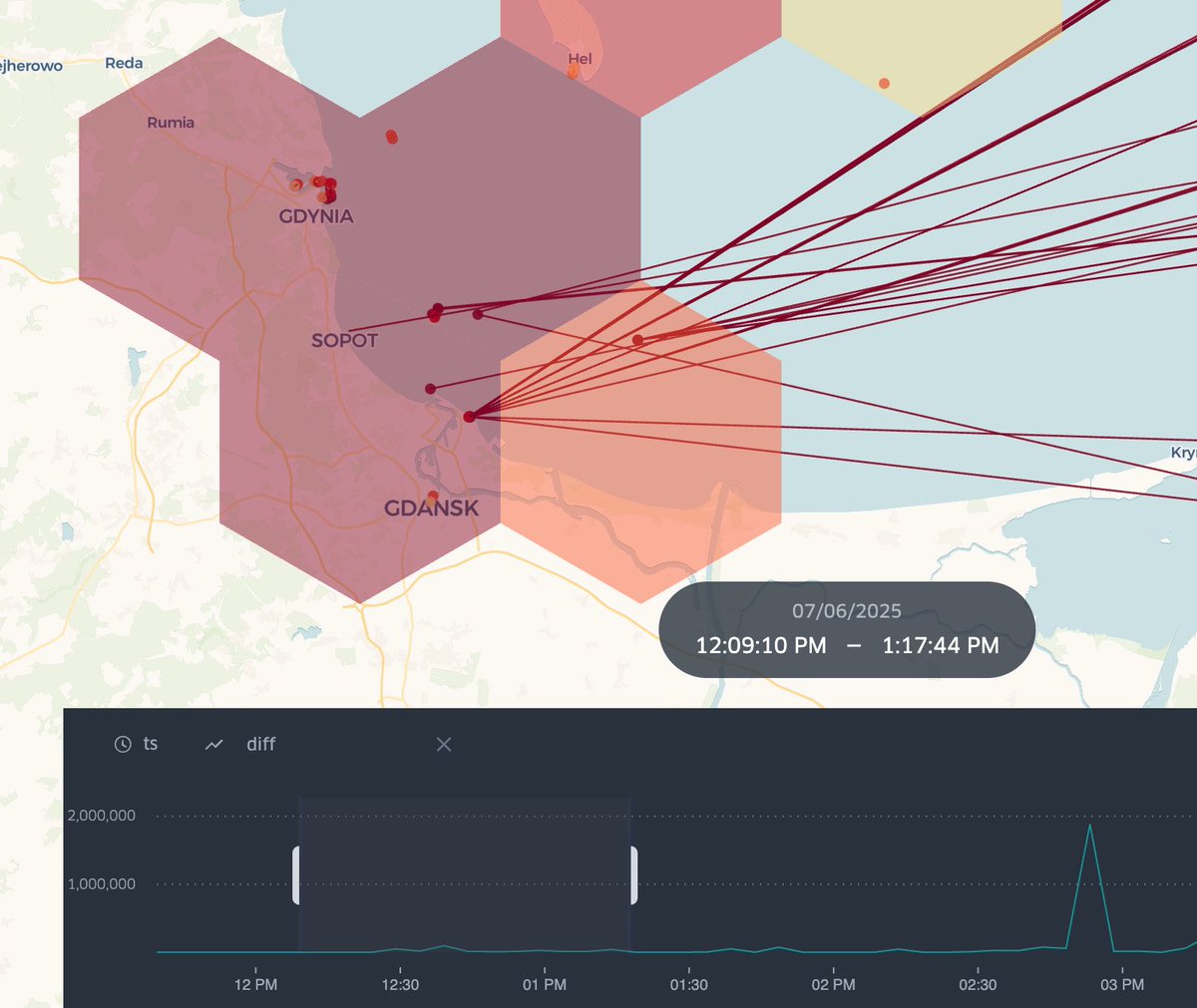Image resolution: width=1197 pixels, height=1008 pixels.
Task: Click the spike peak near 03 PM on the chart
Action: click(1090, 825)
